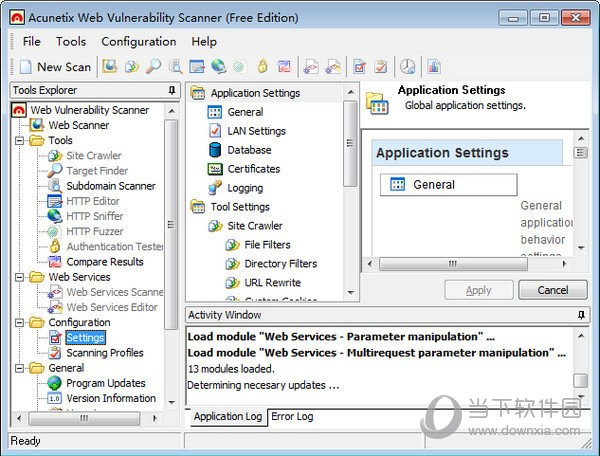Screen dimensions: 600x456
Task: Switch to the Error Log tab
Action: pos(292,417)
